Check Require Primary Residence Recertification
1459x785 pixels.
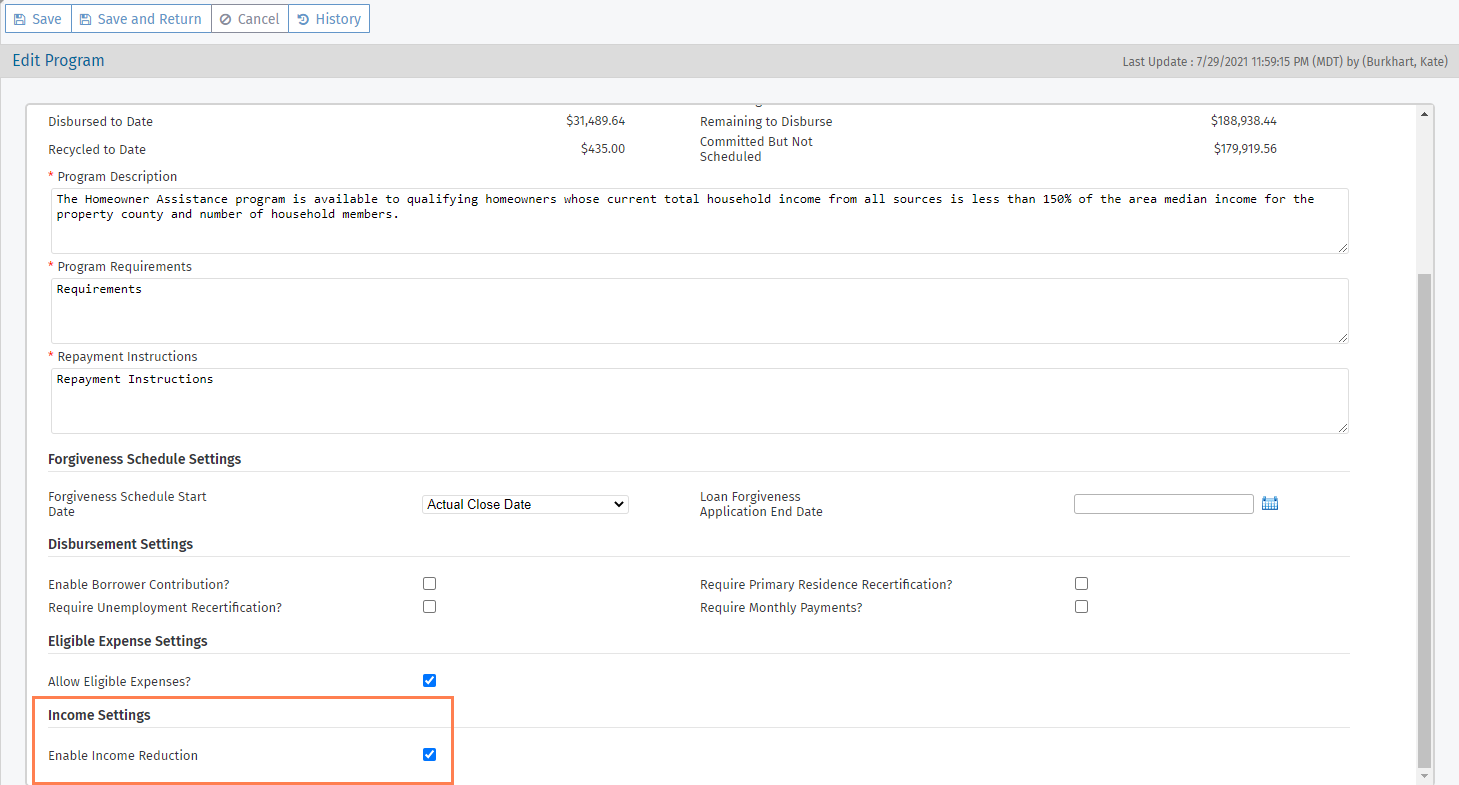tap(1081, 583)
